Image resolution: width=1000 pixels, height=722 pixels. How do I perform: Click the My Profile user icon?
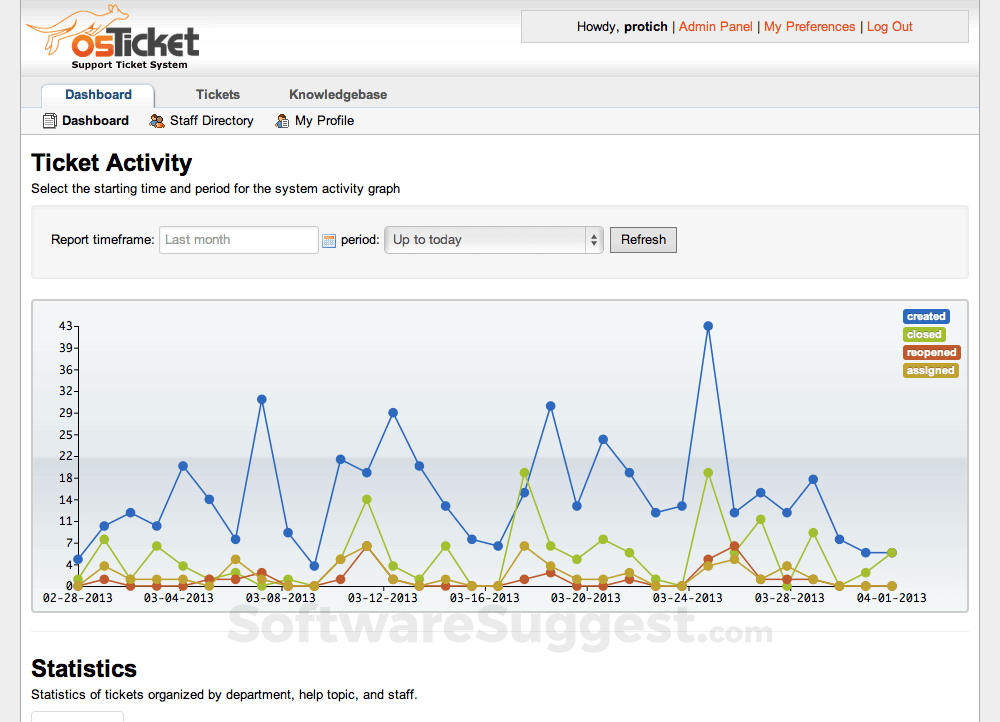click(x=281, y=120)
